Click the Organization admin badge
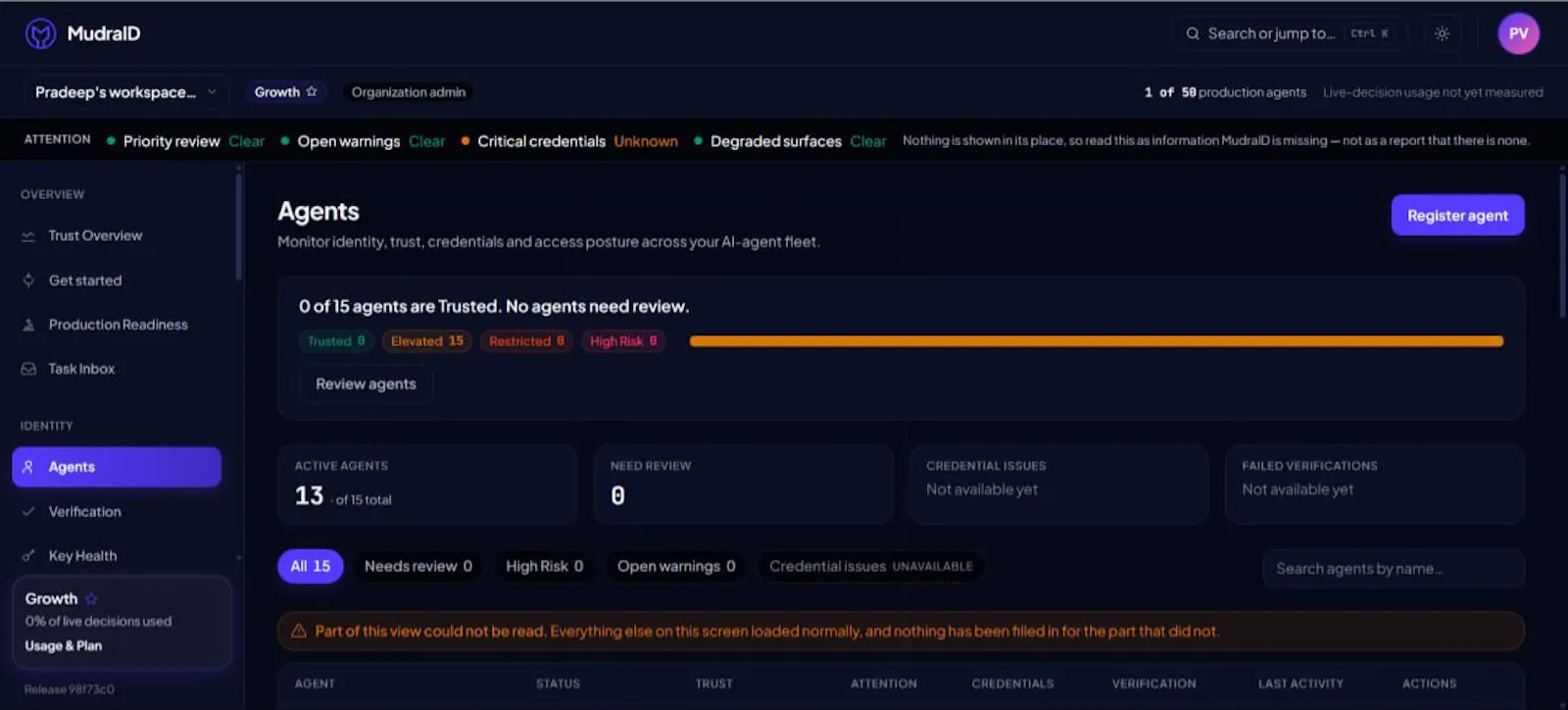1568x710 pixels. coord(409,92)
